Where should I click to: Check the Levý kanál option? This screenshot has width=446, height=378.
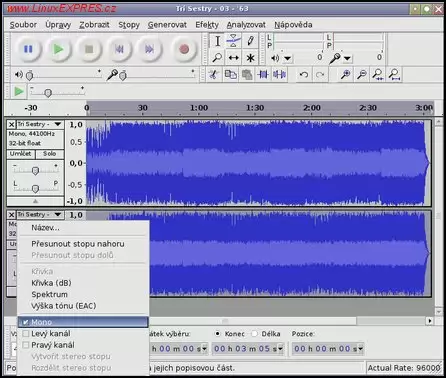83,334
